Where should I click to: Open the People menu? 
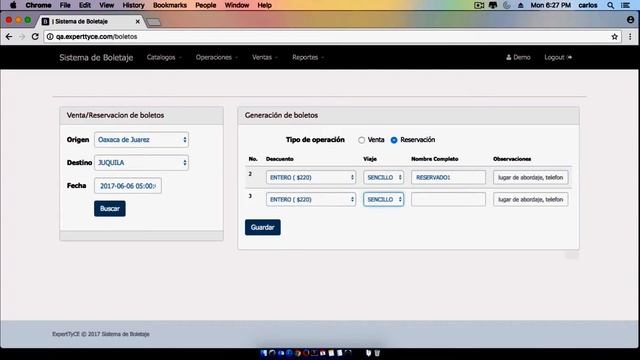click(x=206, y=5)
